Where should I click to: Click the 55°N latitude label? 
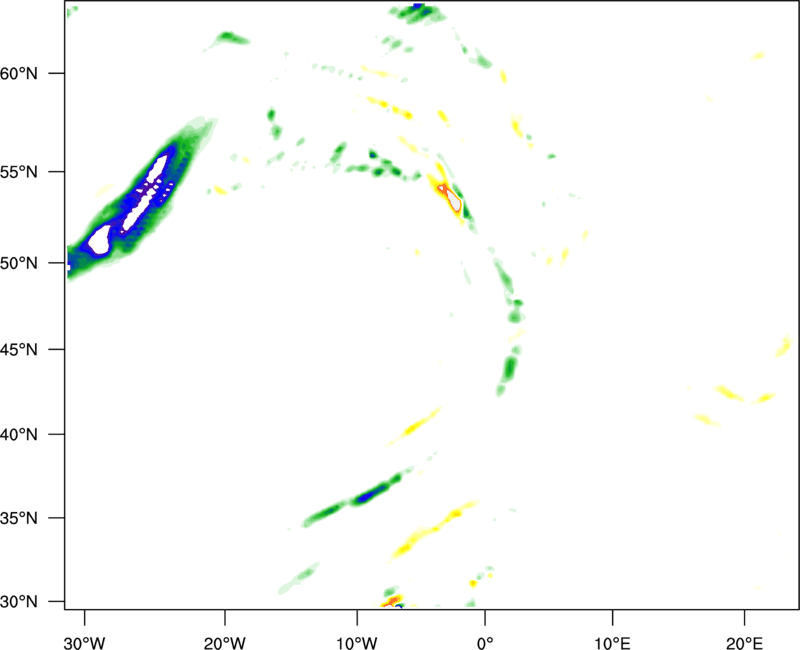[x=19, y=172]
